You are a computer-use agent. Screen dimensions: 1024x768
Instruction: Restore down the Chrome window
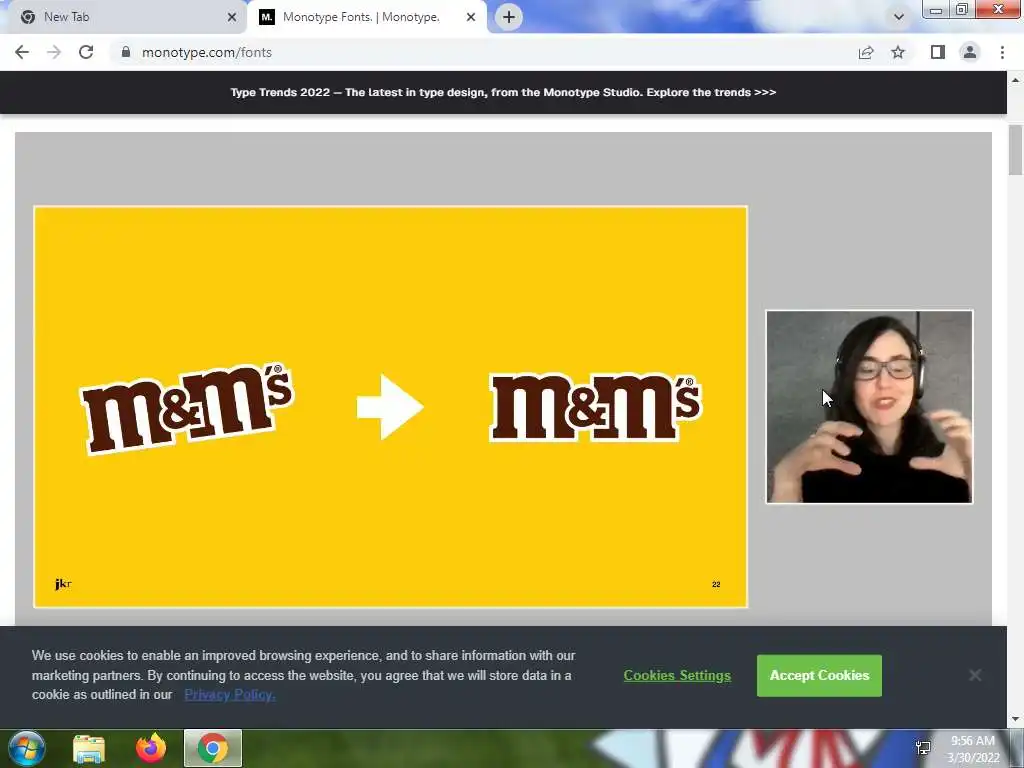[961, 9]
